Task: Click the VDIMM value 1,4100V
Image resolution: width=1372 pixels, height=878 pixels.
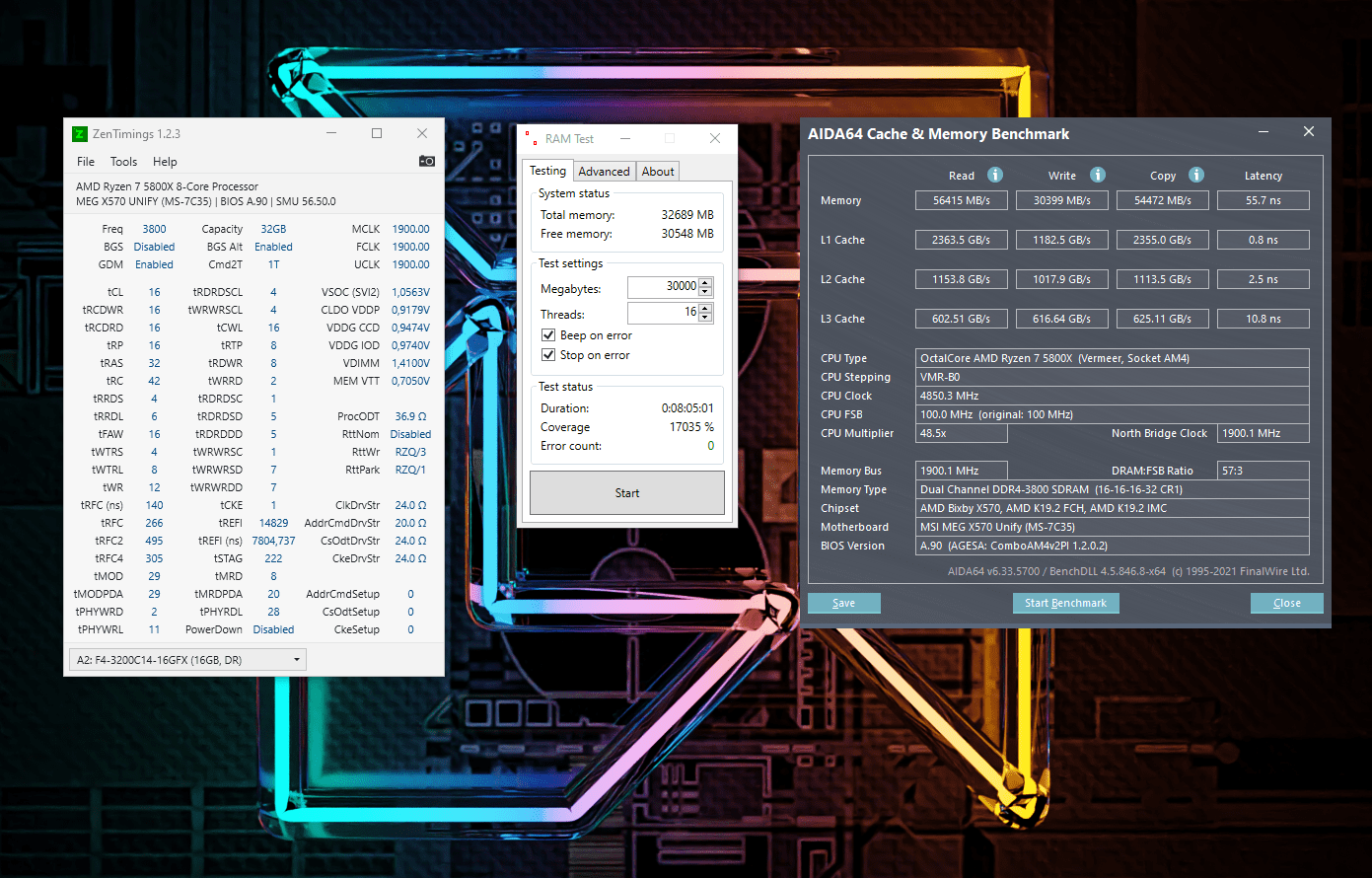Action: [x=410, y=363]
